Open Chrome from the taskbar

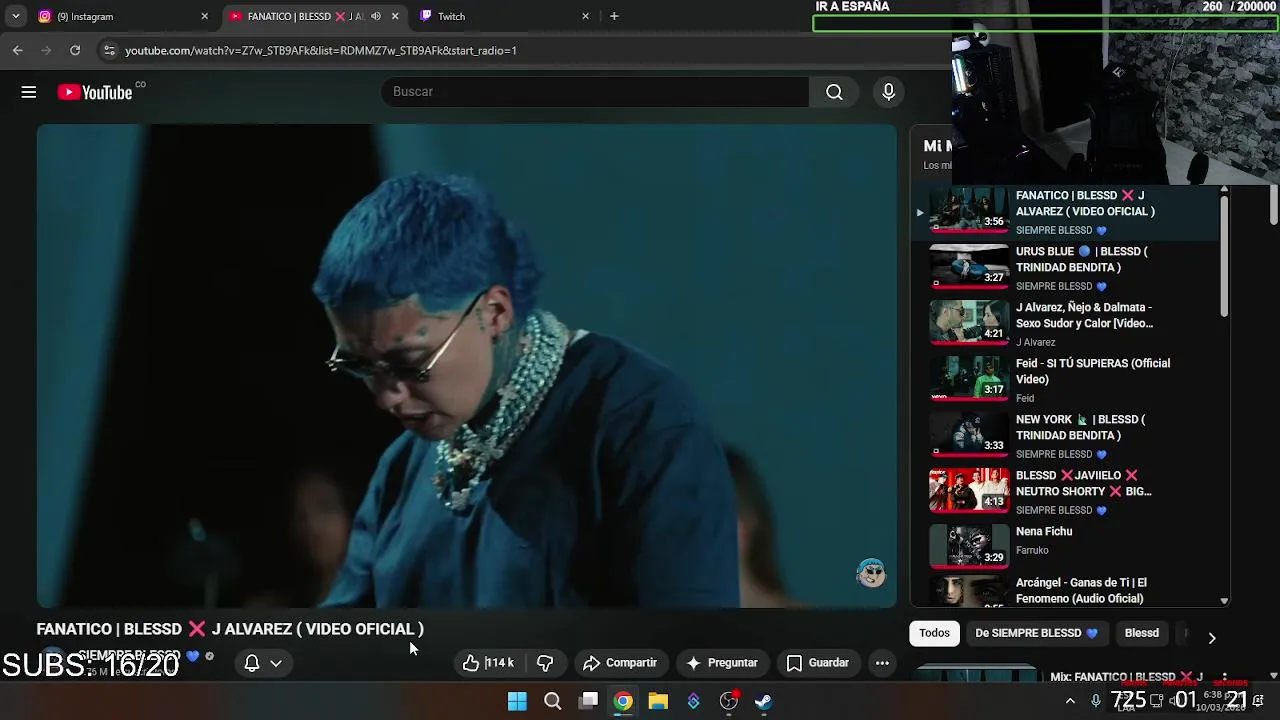point(623,701)
